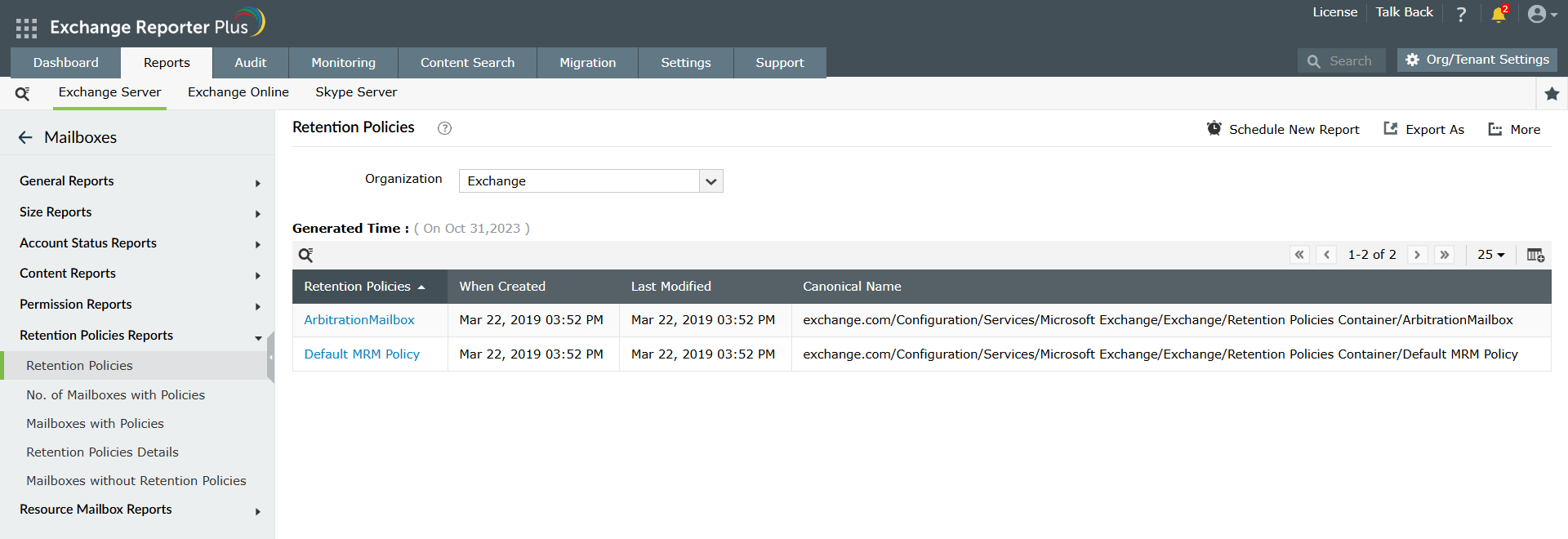
Task: Click the Retention Policies help icon
Action: coord(444,128)
